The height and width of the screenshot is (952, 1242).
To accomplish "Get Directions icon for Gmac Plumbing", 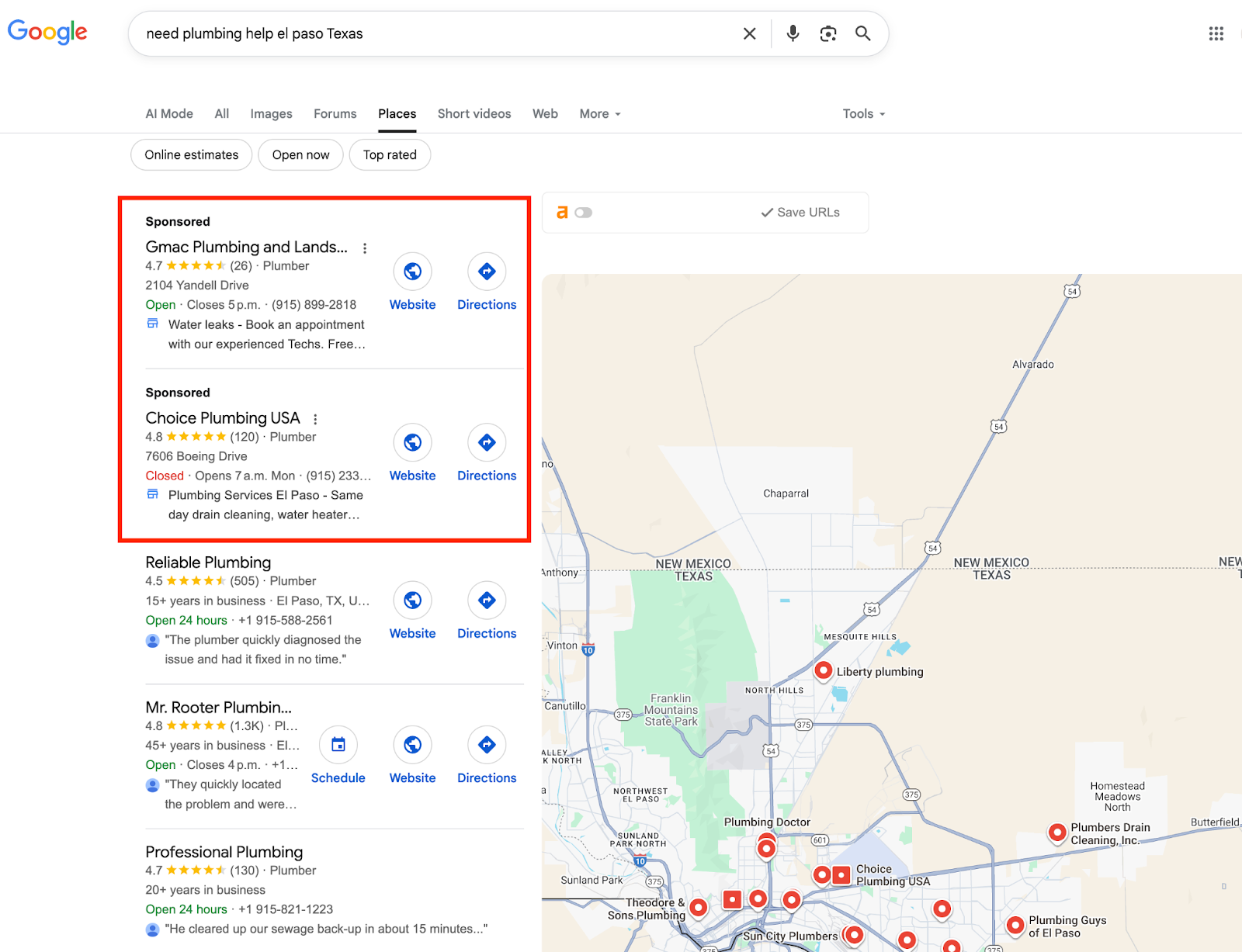I will click(x=487, y=271).
